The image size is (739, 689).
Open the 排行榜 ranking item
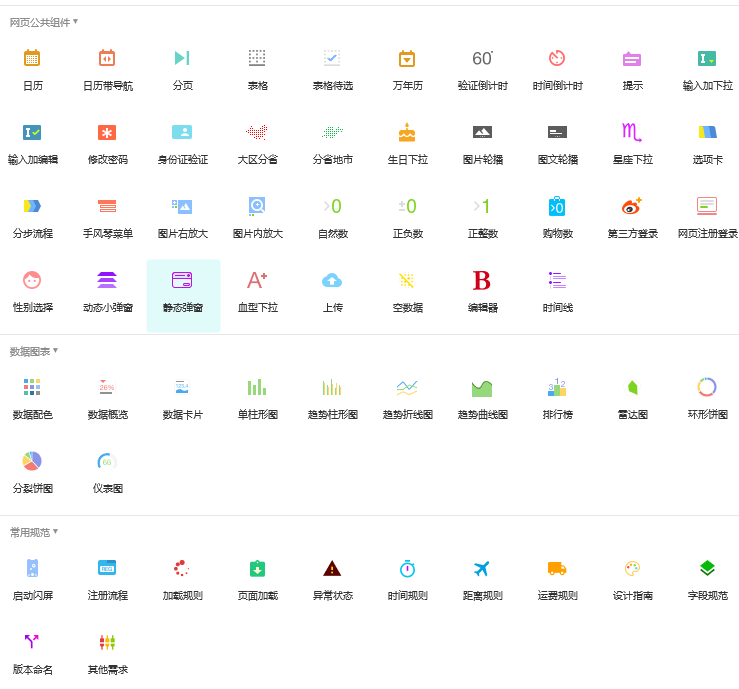click(x=557, y=387)
